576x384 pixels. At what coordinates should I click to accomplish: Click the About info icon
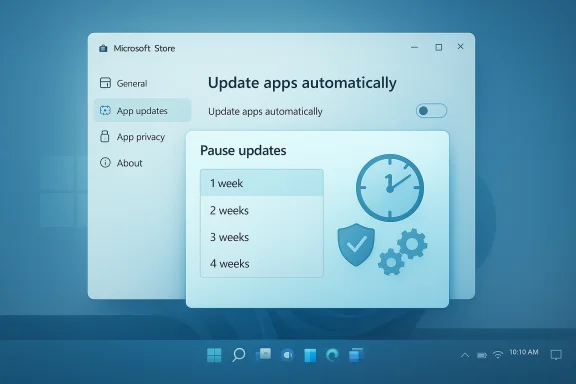point(105,162)
